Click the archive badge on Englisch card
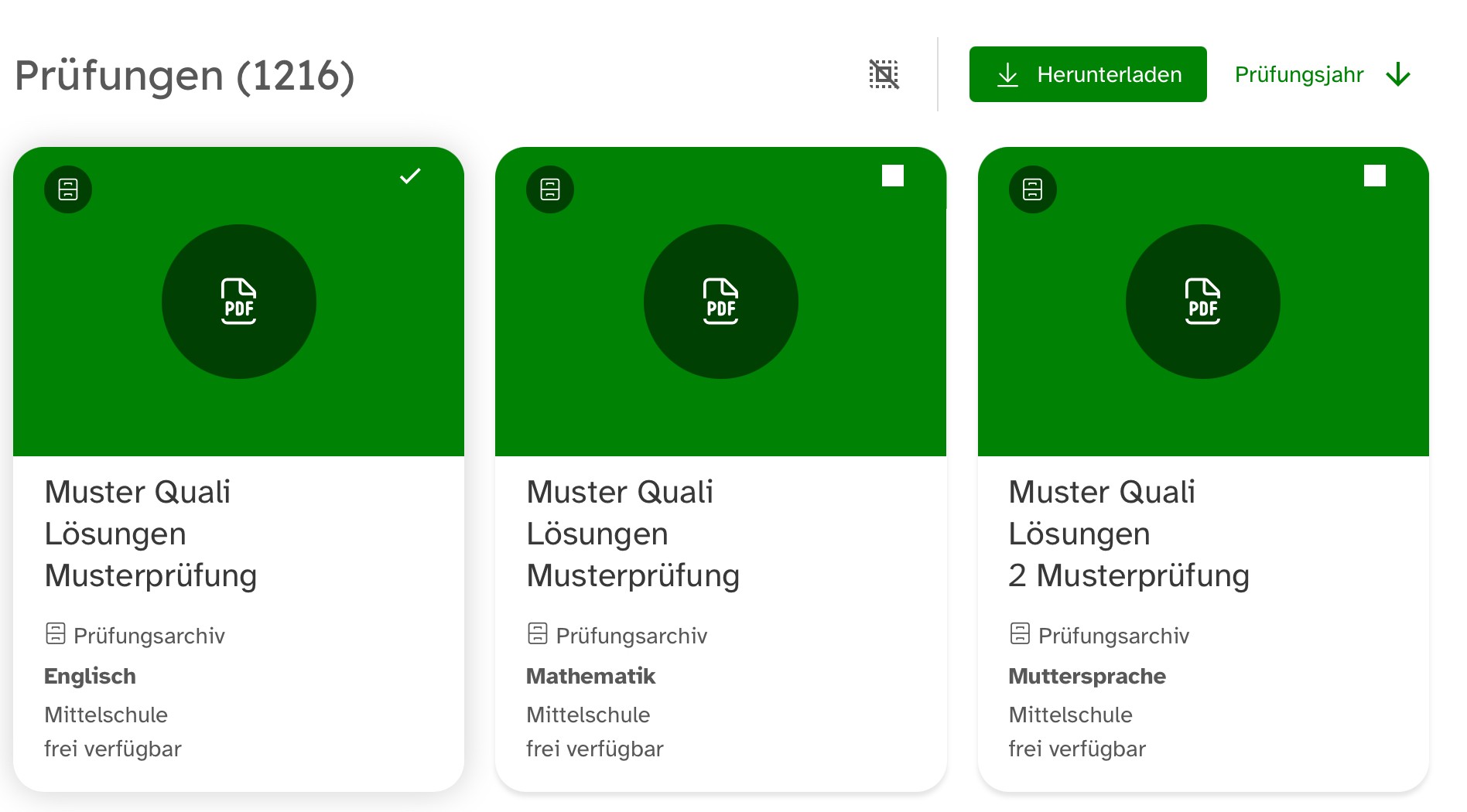The height and width of the screenshot is (812, 1467). point(68,189)
